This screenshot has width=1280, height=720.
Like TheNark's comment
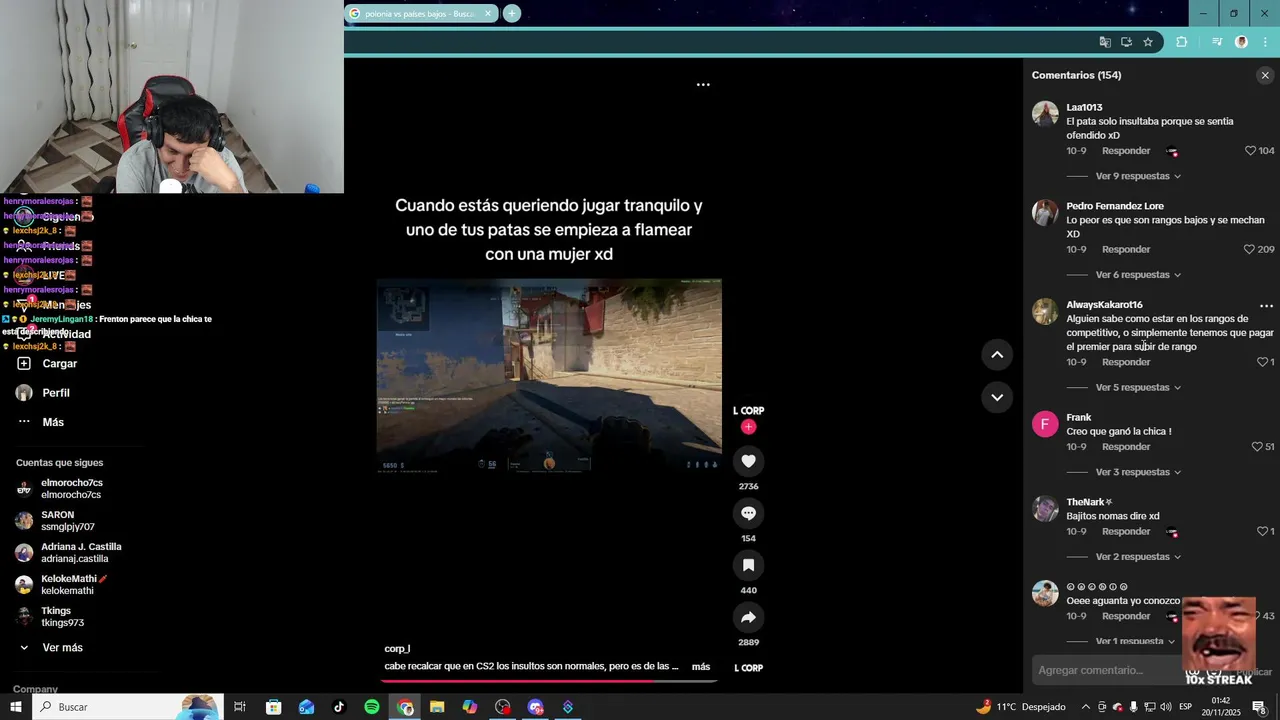pos(1262,531)
